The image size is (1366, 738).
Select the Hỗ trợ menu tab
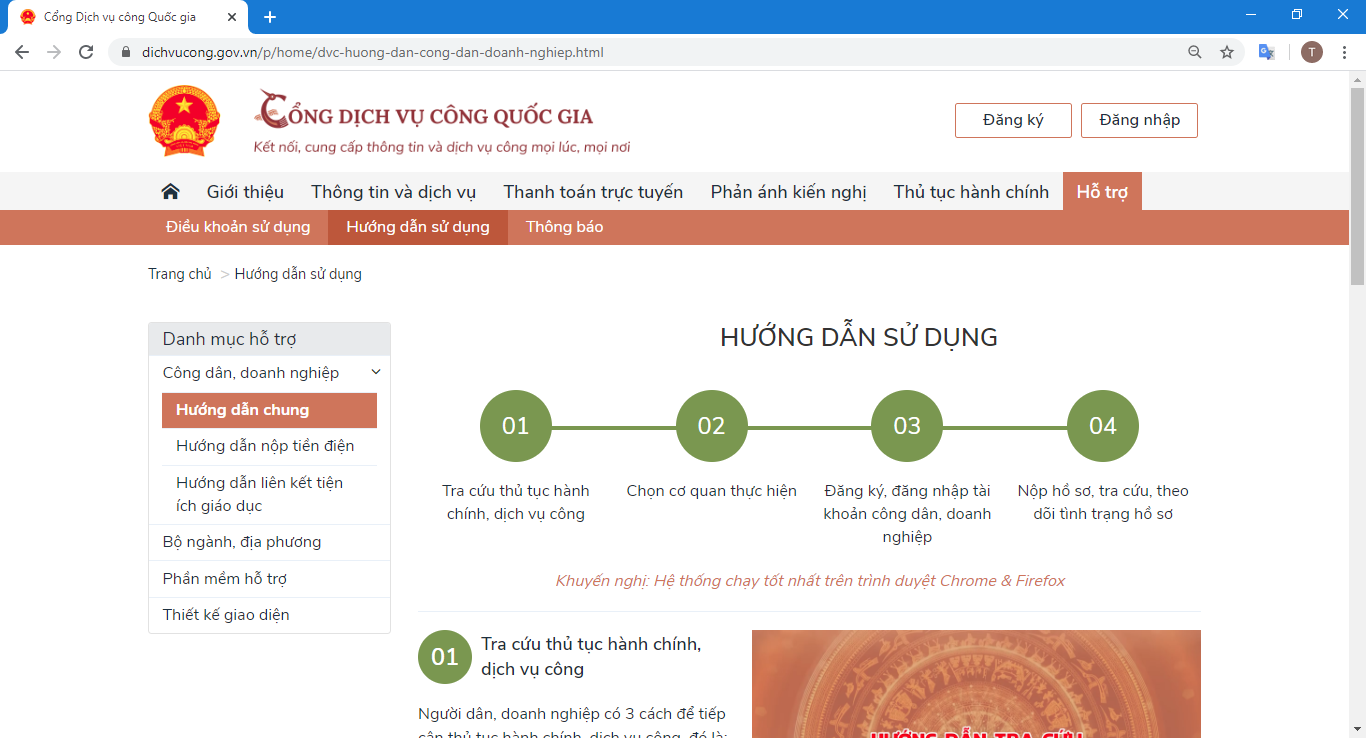(1102, 192)
